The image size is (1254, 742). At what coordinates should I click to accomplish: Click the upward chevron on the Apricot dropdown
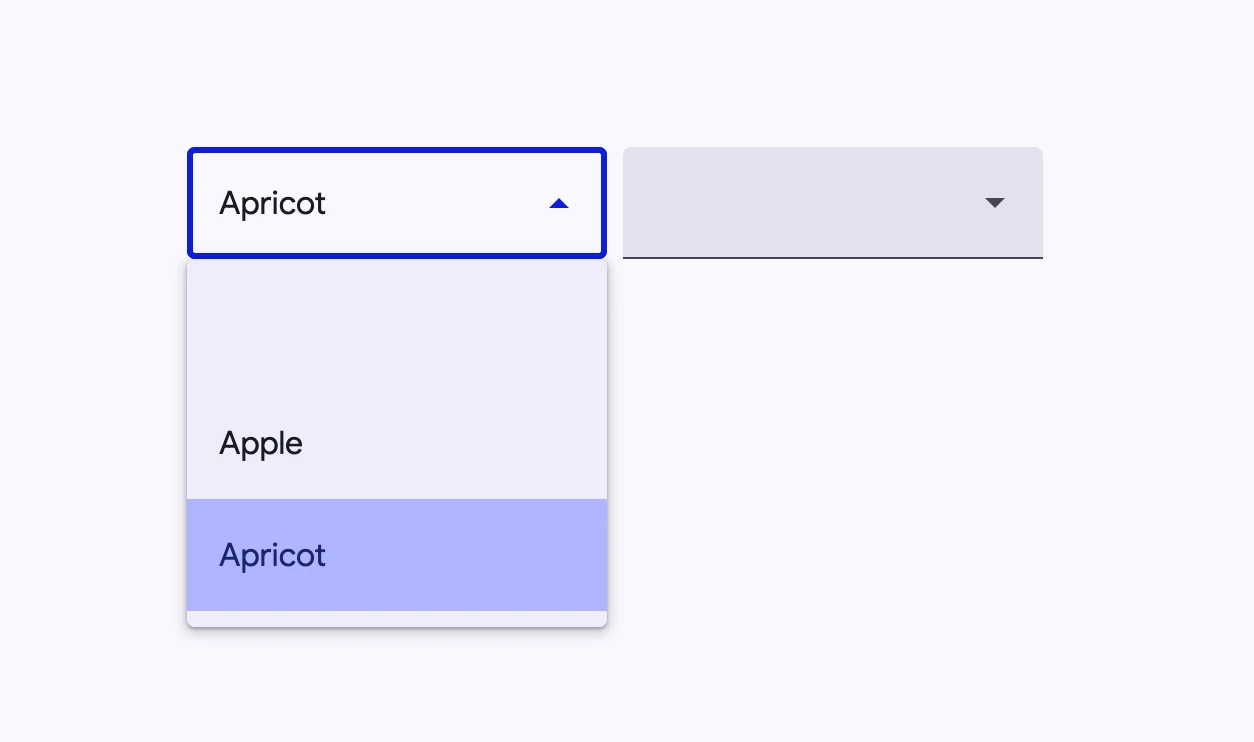point(560,203)
